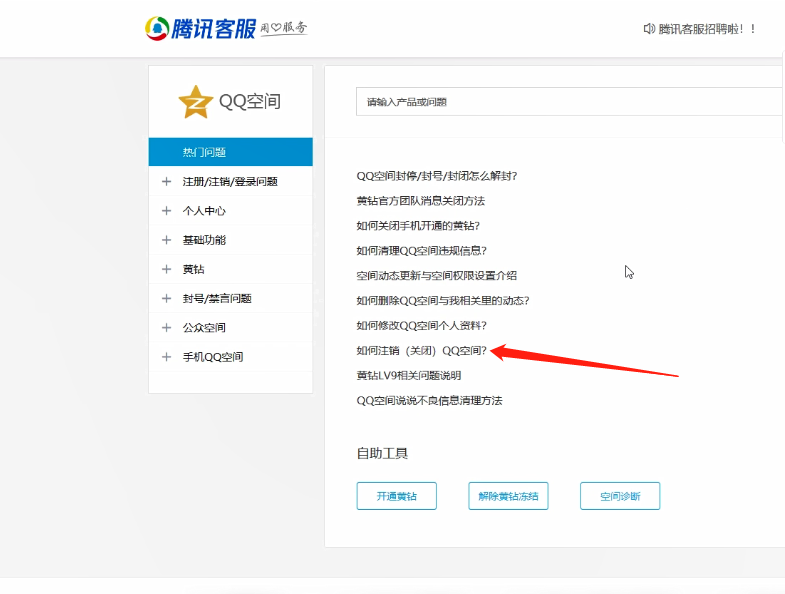
Task: Open 如何修改QQ空间个人资料 question
Action: [x=422, y=326]
